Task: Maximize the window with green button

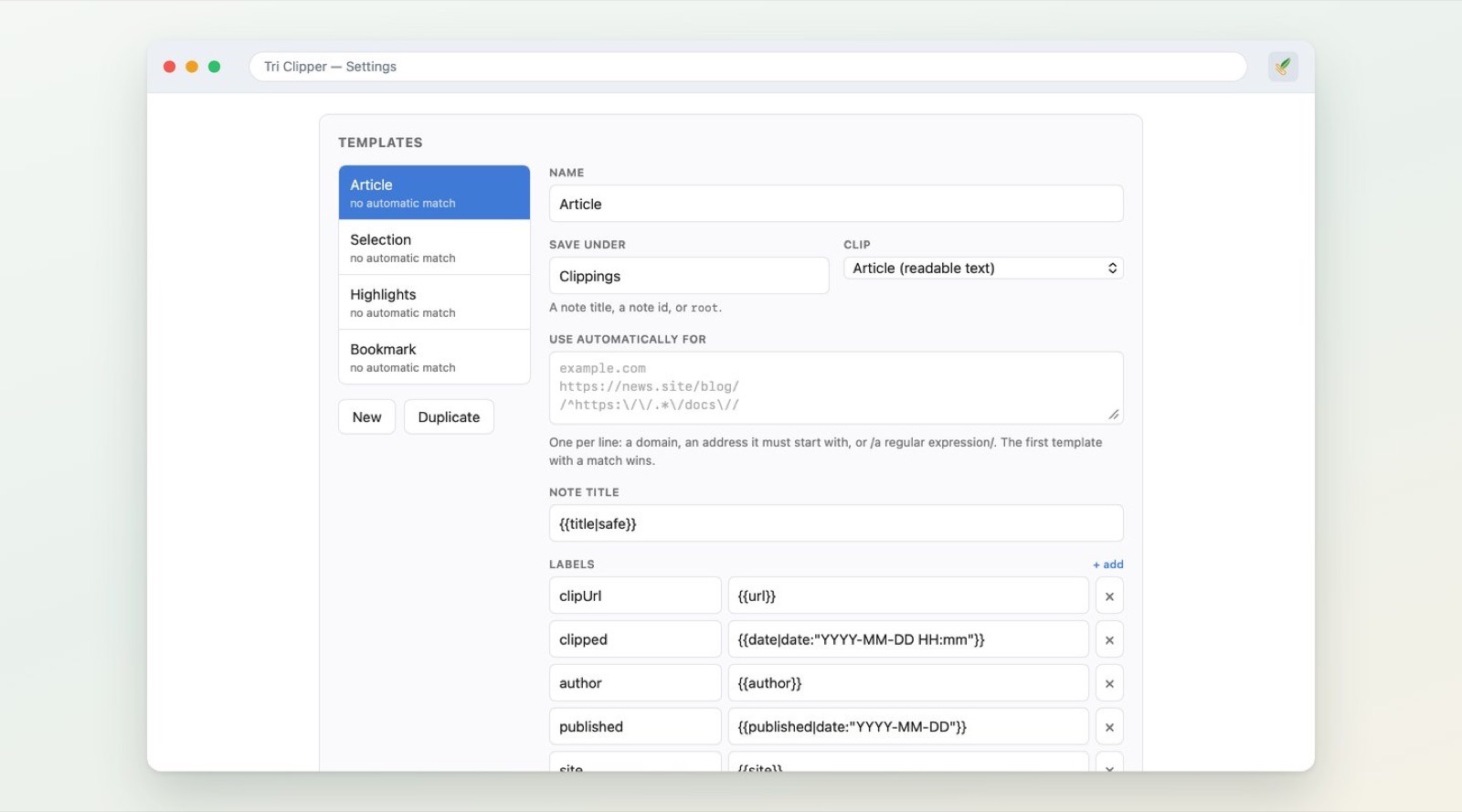Action: [x=214, y=67]
